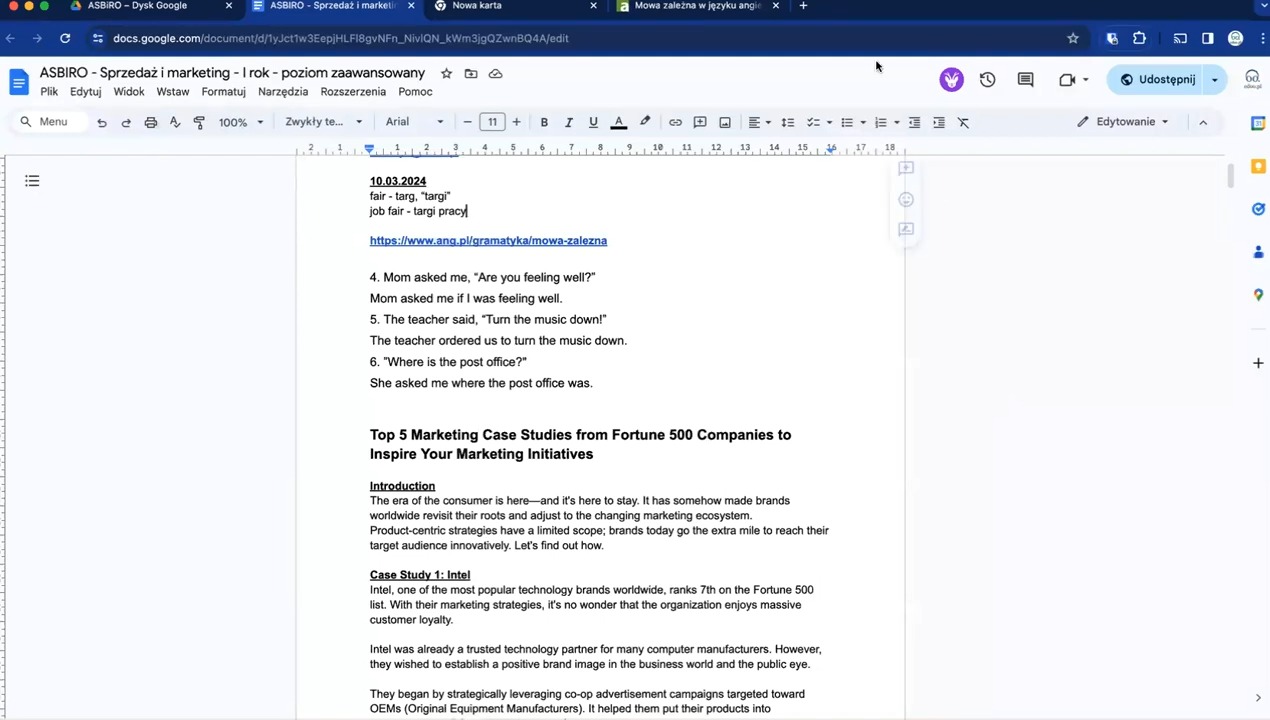This screenshot has width=1270, height=720.
Task: Open the Rozszerzenia menu
Action: [x=353, y=92]
